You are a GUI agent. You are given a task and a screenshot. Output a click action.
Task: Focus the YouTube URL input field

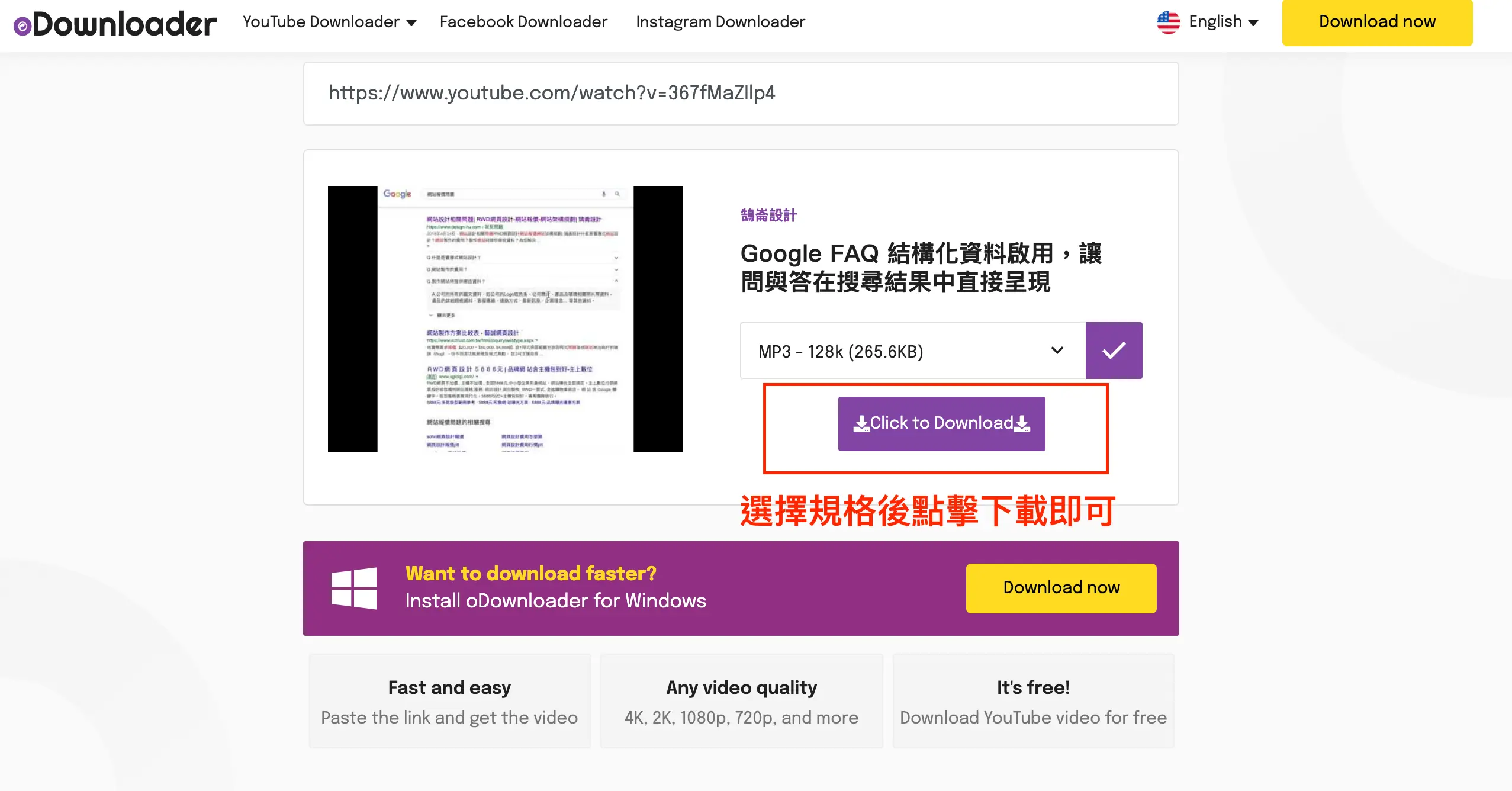coord(741,94)
